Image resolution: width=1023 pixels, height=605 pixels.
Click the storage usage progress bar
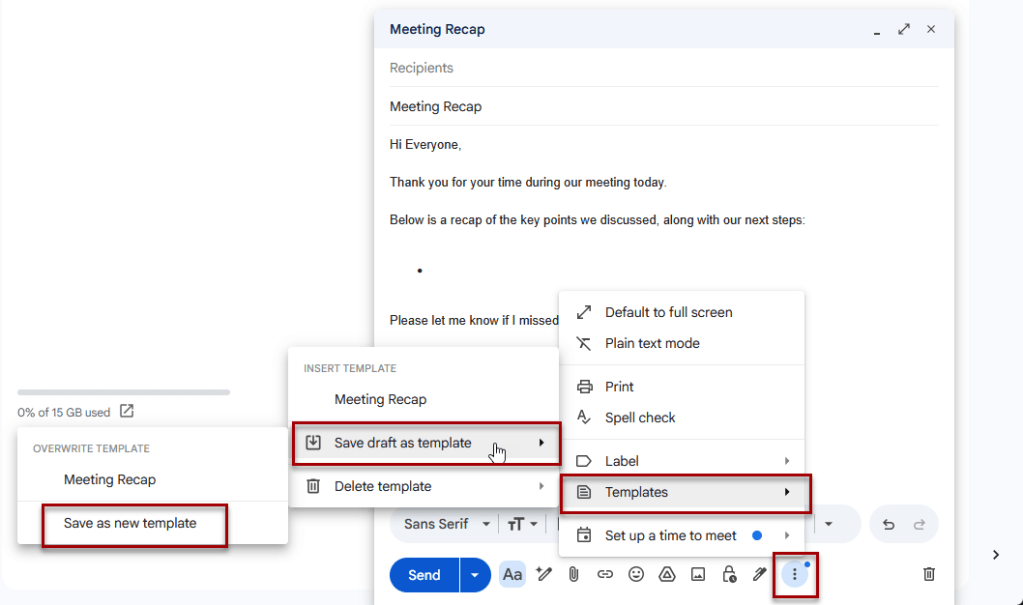[x=123, y=392]
